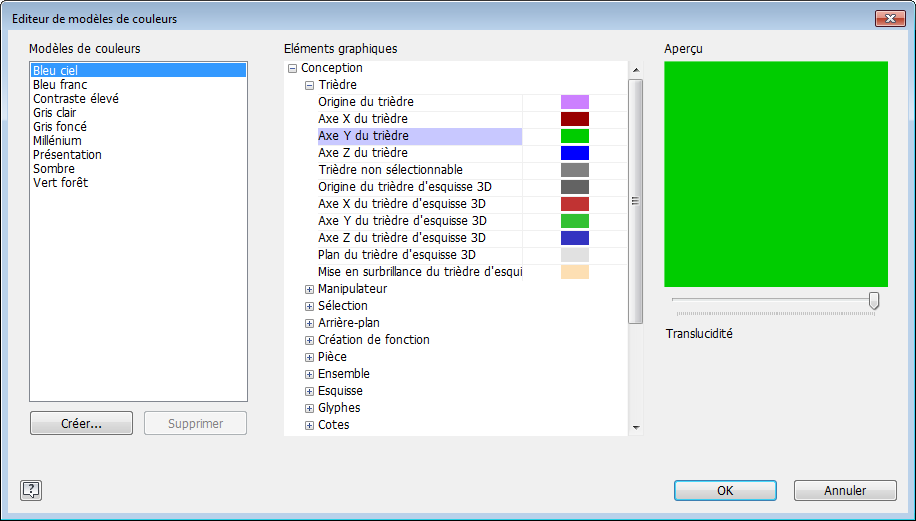This screenshot has width=916, height=521.
Task: Select the Mise en surbrillance du trièdre row
Action: tap(419, 272)
